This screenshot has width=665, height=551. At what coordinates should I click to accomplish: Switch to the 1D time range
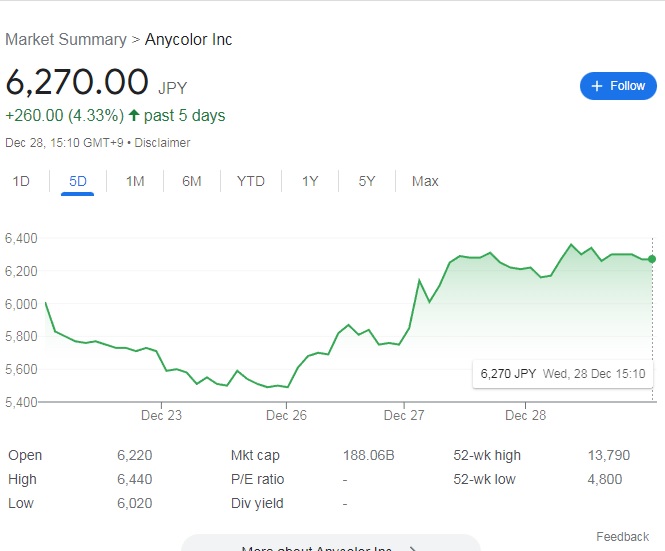[21, 181]
